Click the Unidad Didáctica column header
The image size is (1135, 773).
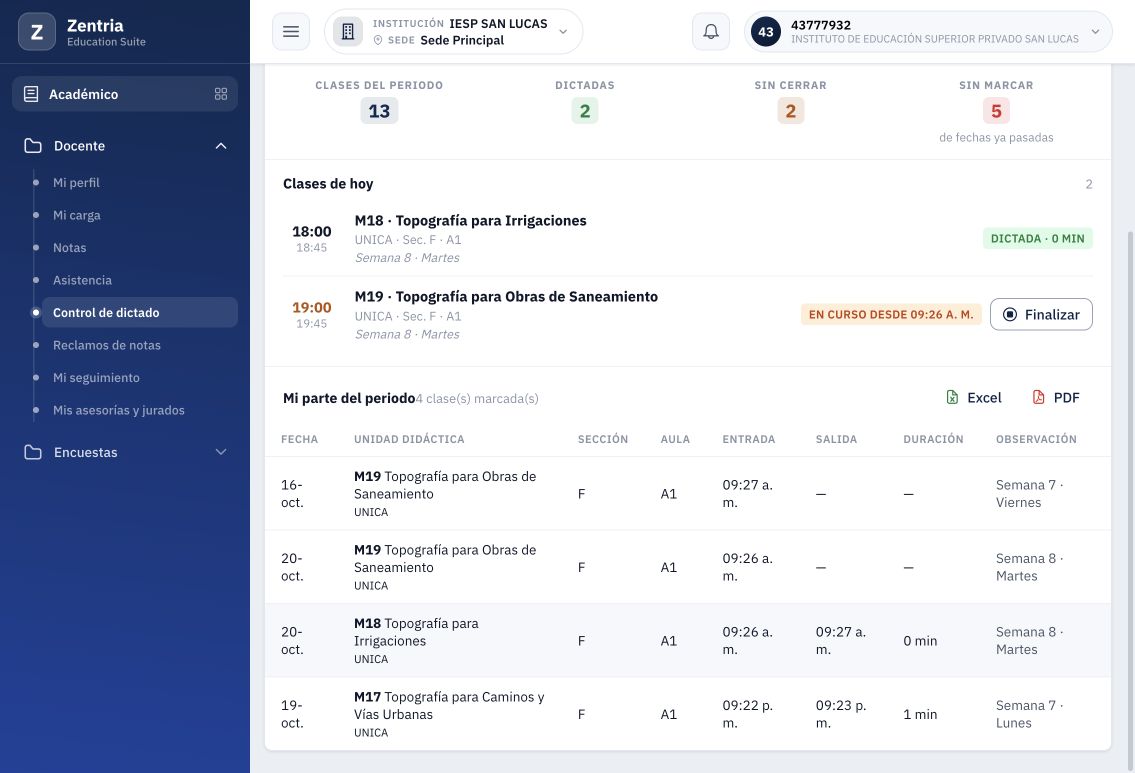point(409,439)
